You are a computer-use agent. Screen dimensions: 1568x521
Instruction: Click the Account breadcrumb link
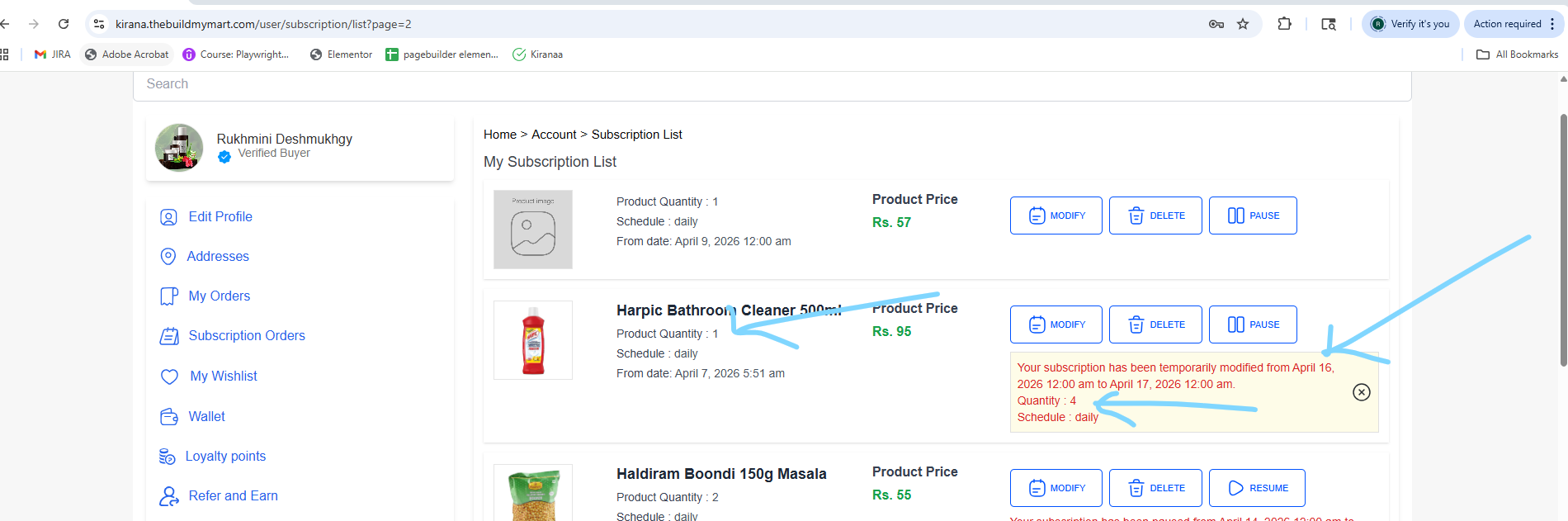click(x=554, y=135)
